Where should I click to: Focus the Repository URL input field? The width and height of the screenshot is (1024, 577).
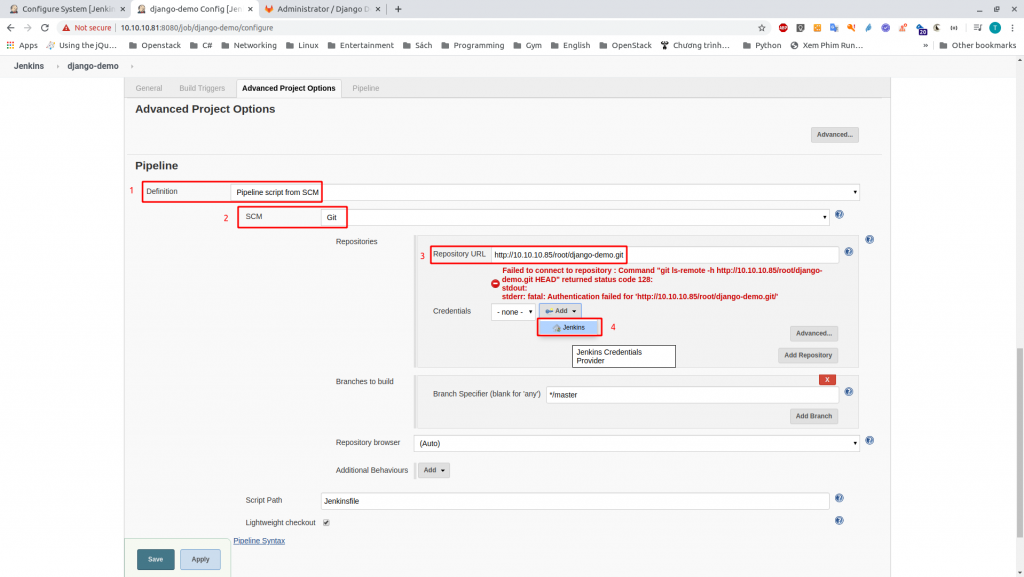[x=665, y=255]
